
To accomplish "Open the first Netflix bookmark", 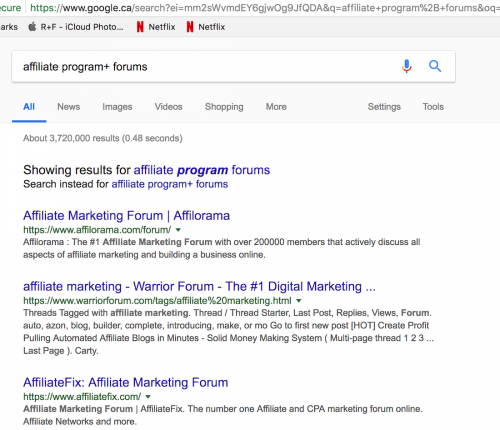I will 156,27.
